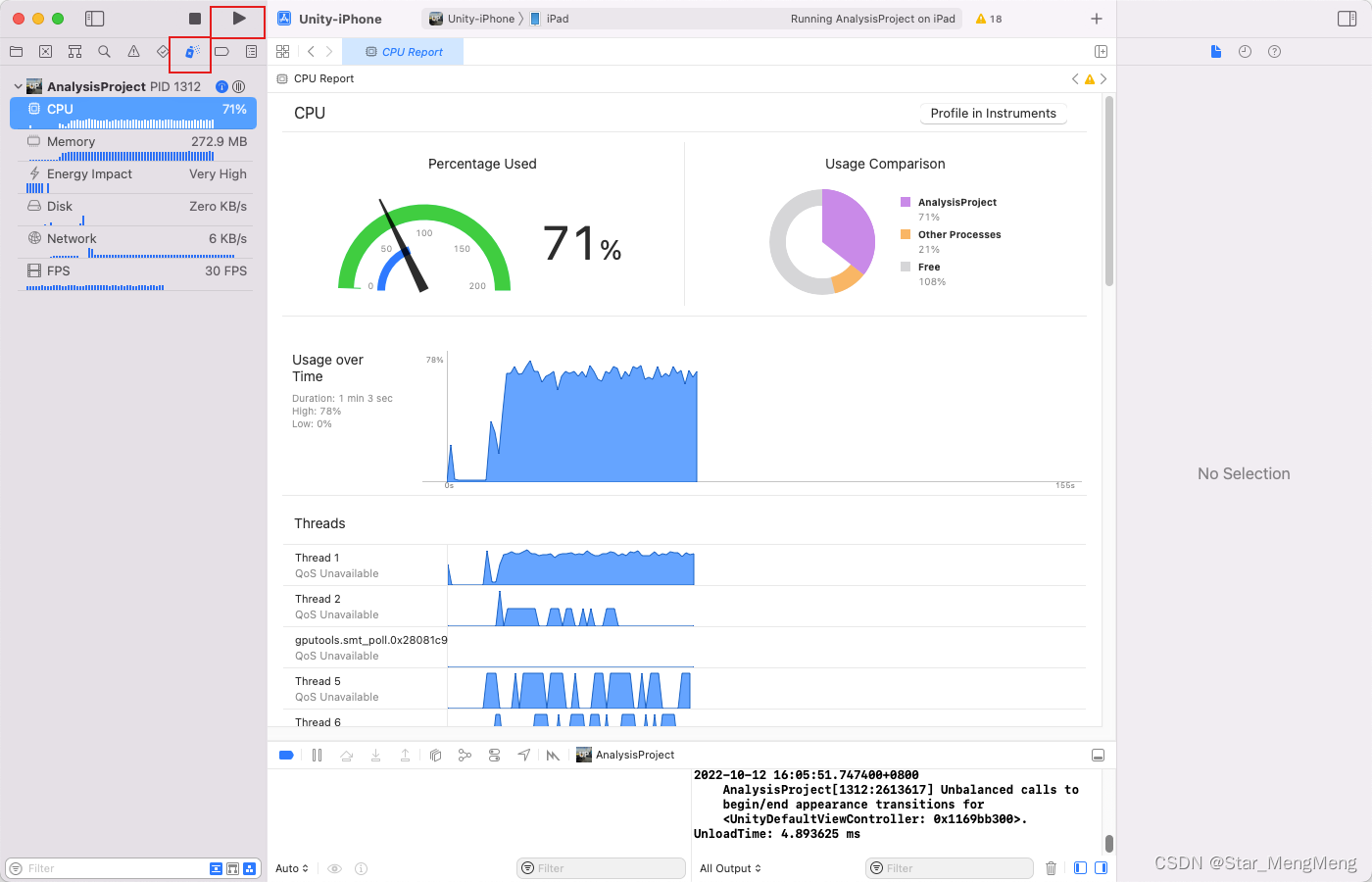Viewport: 1372px width, 882px height.
Task: Open the 18 warnings indicator
Action: 989,19
